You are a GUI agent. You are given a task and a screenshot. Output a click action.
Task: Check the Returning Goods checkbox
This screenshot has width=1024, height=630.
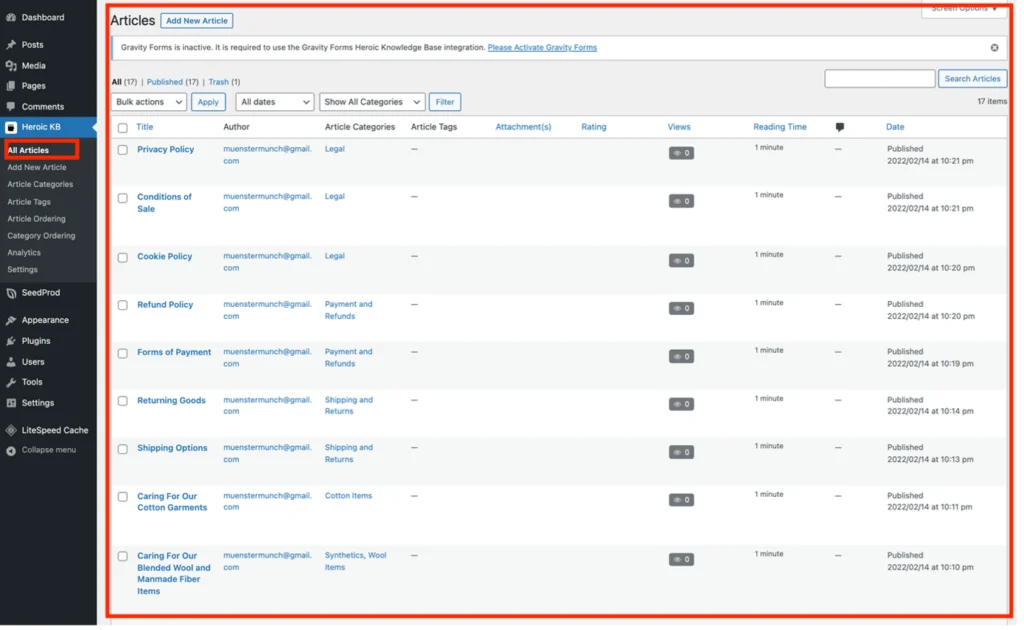coord(123,403)
